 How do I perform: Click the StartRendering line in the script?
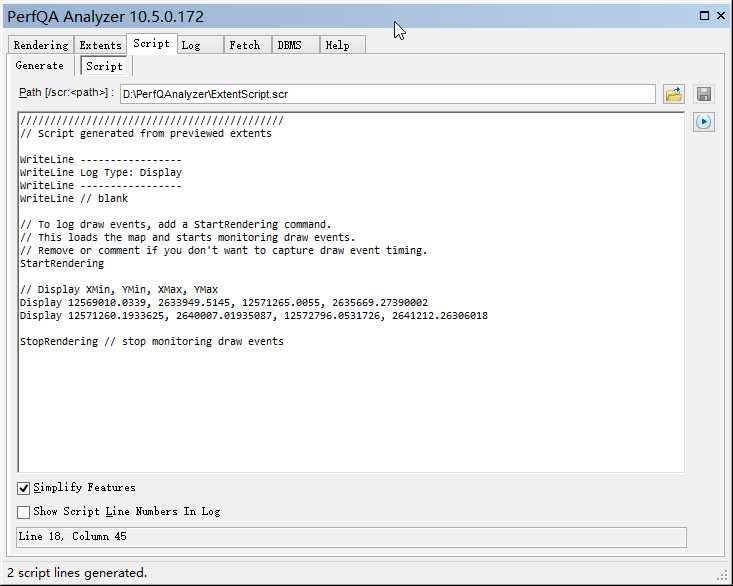tap(62, 264)
